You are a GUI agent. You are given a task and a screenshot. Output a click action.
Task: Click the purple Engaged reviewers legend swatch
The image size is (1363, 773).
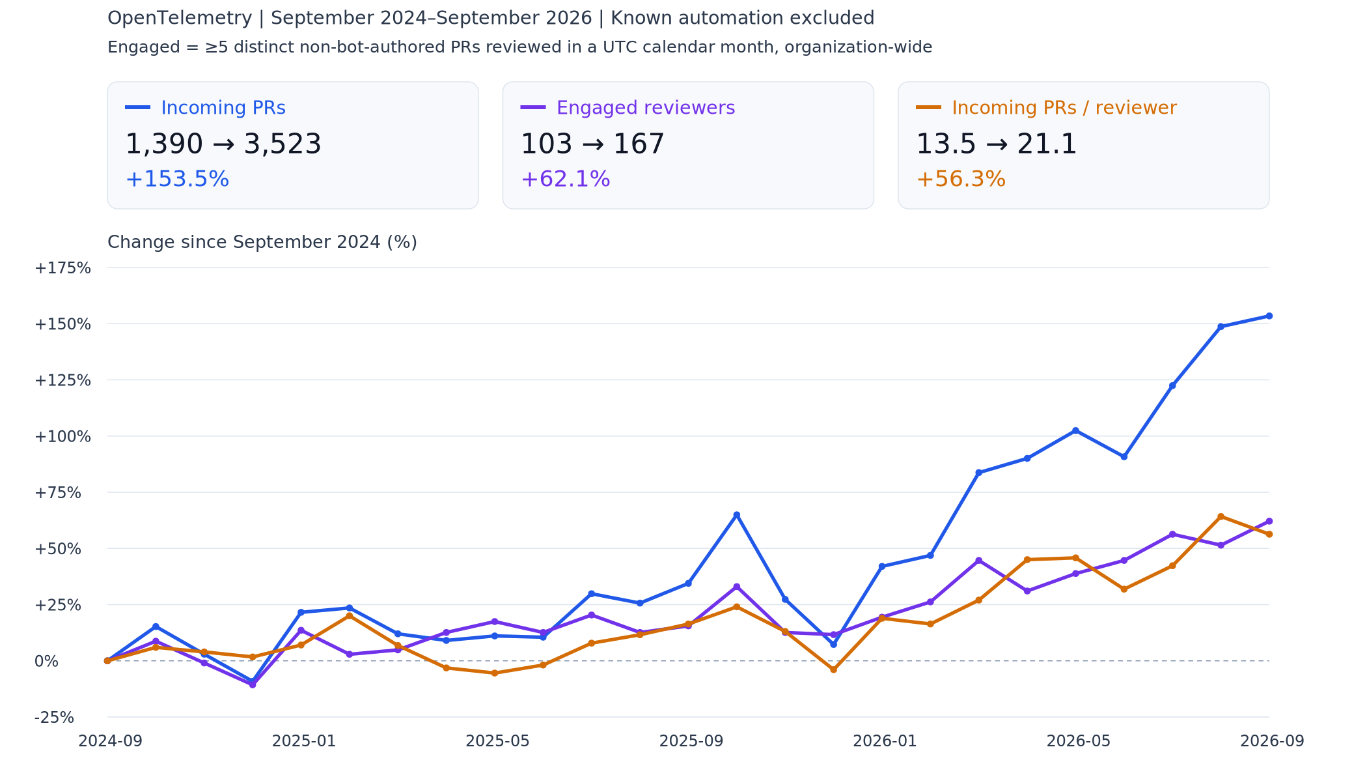tap(533, 108)
